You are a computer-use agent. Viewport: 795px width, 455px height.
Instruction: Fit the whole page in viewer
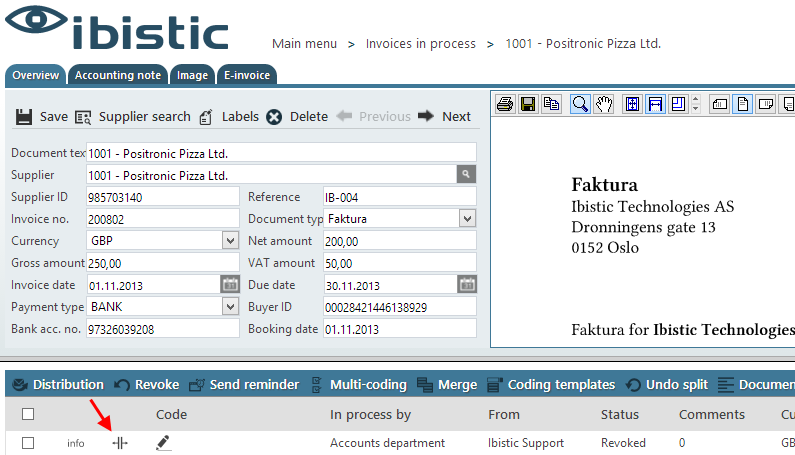click(632, 104)
